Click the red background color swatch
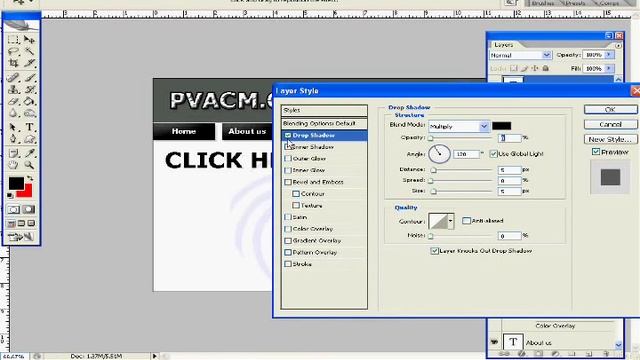 click(27, 192)
